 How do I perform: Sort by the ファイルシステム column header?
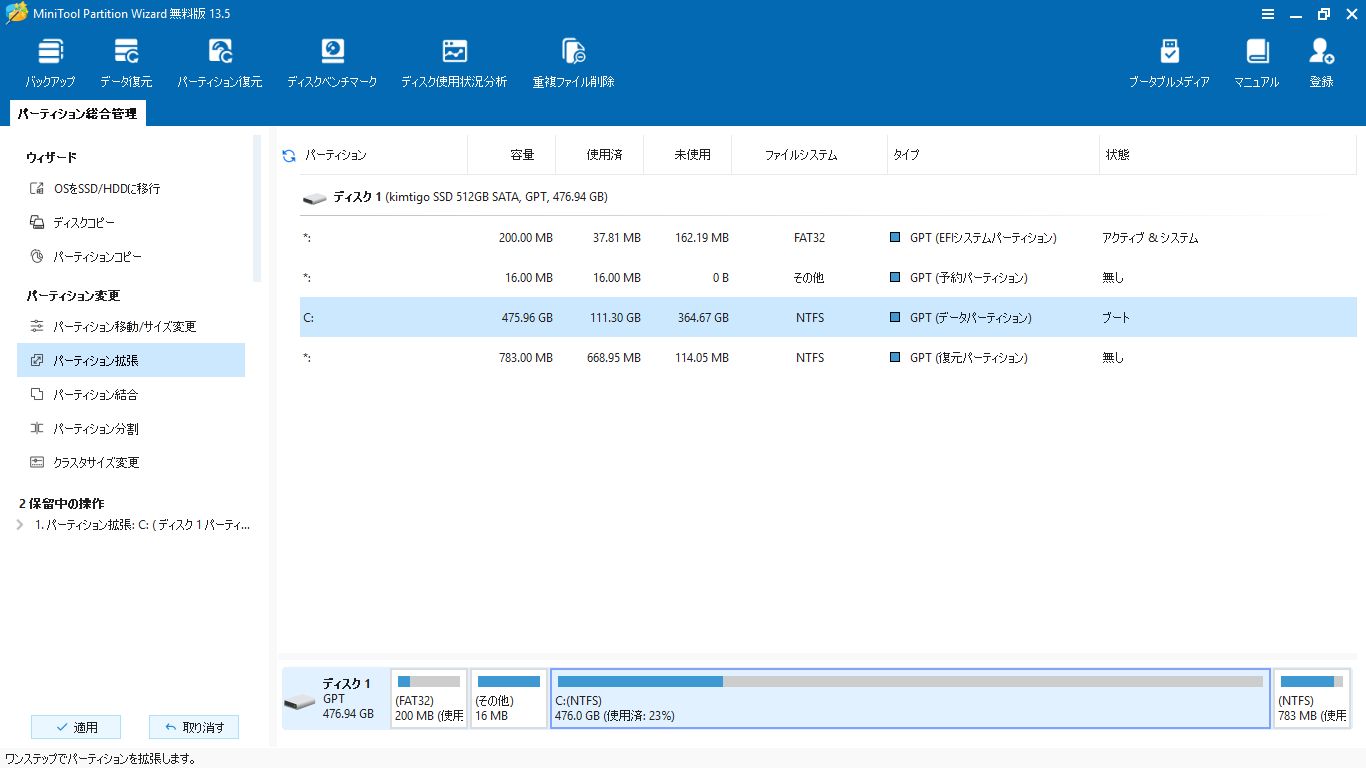tap(800, 155)
